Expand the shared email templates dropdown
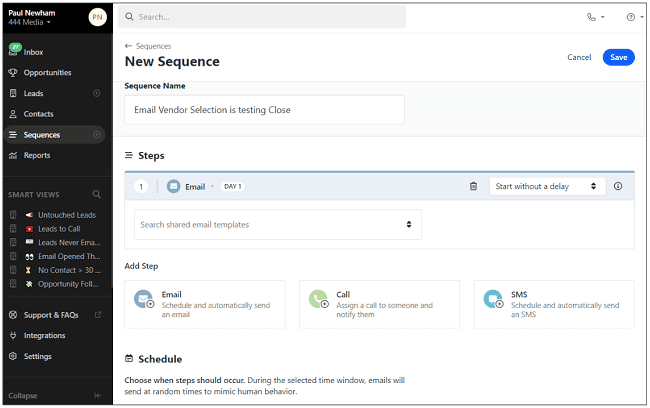Image resolution: width=650 pixels, height=408 pixels. [277, 225]
